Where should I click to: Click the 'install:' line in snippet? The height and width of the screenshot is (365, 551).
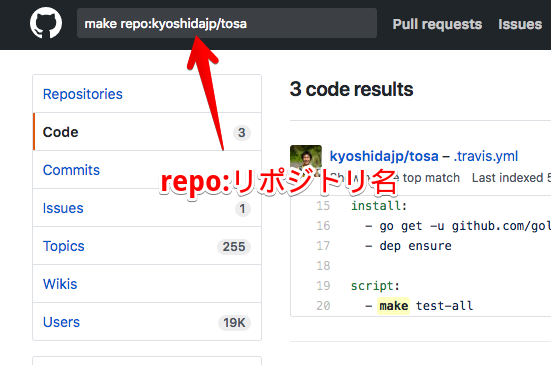click(379, 206)
